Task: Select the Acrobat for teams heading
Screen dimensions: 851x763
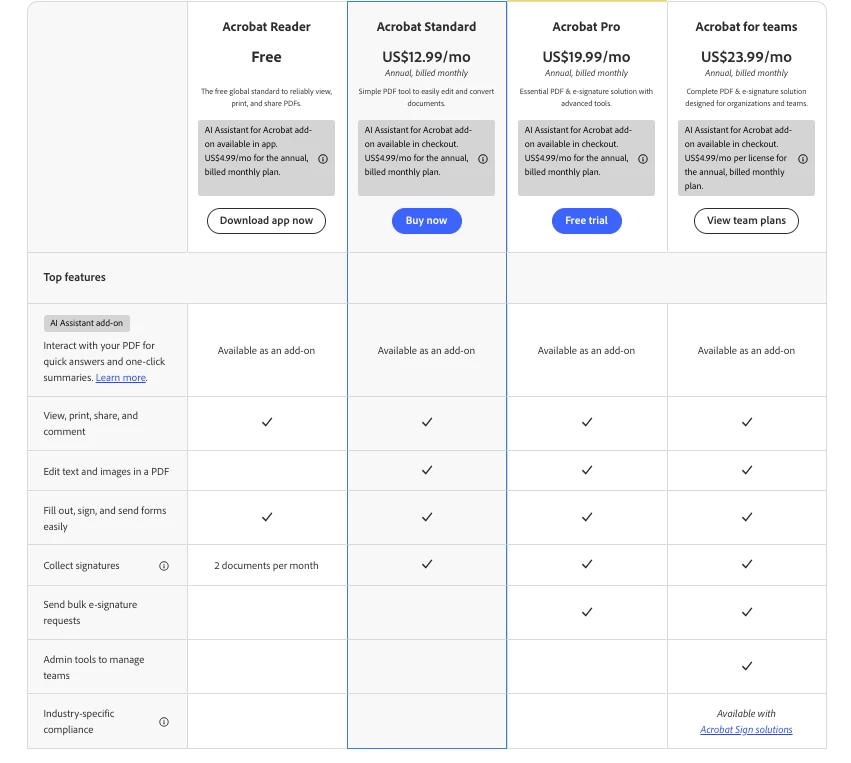Action: pos(746,27)
